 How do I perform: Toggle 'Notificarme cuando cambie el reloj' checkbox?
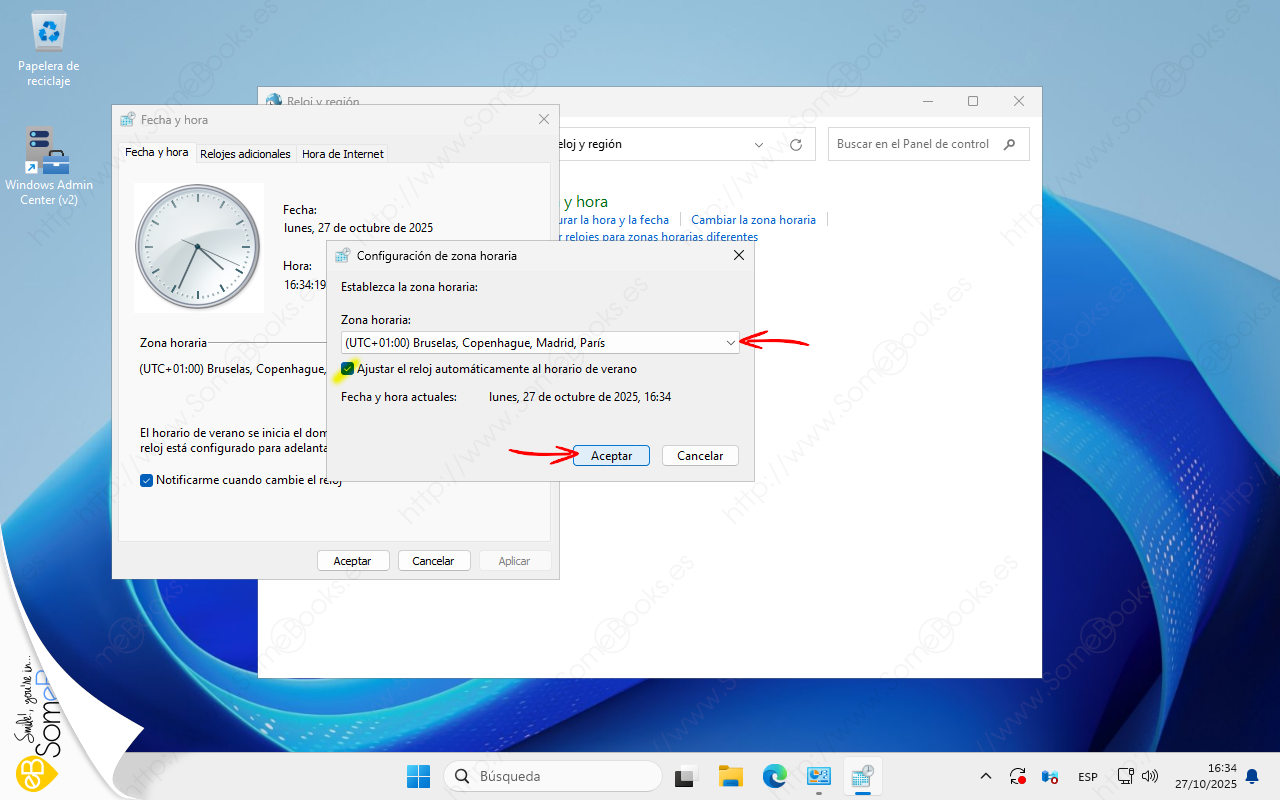(147, 480)
